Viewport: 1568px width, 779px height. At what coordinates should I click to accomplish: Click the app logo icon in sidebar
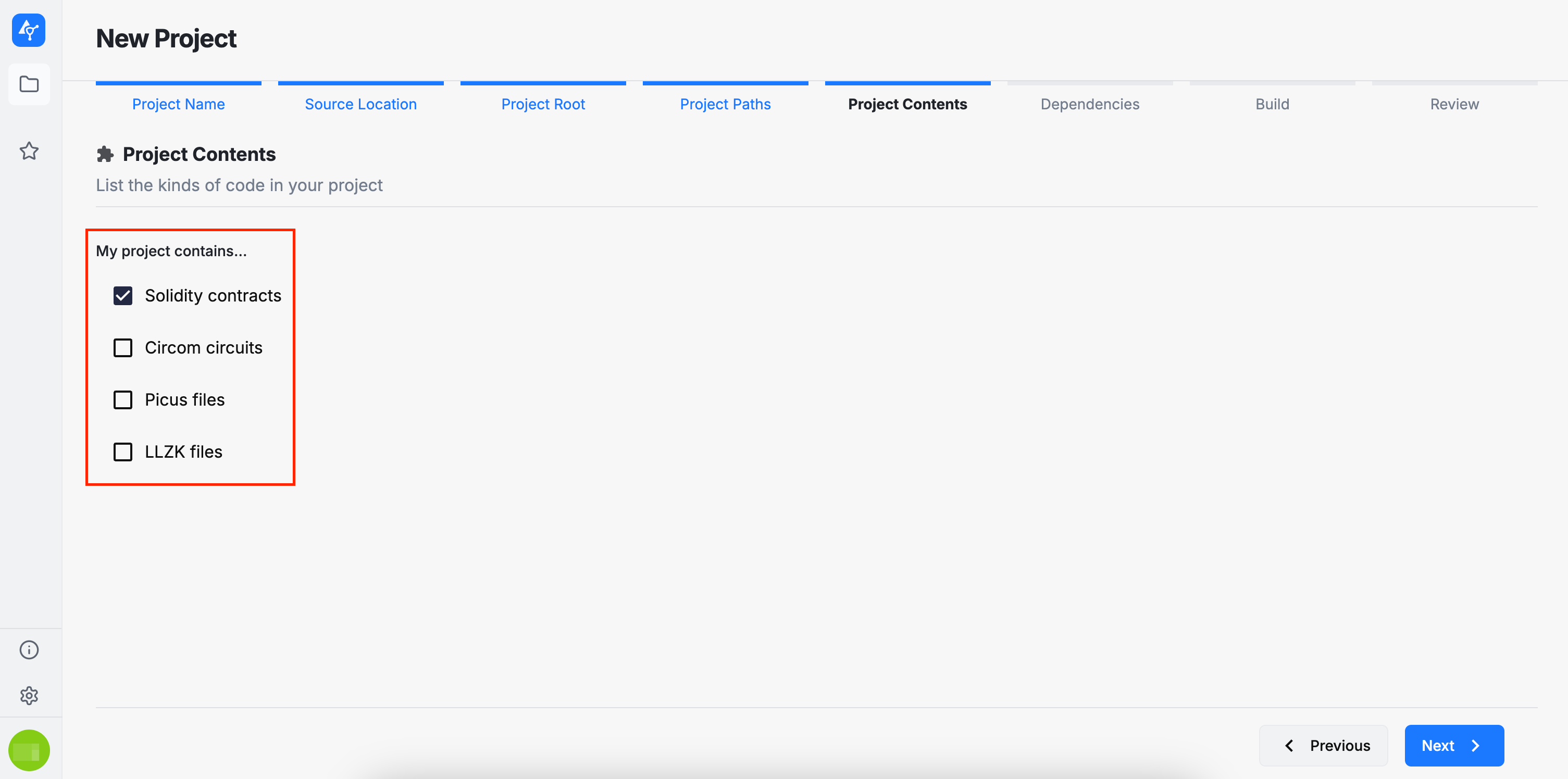tap(29, 30)
